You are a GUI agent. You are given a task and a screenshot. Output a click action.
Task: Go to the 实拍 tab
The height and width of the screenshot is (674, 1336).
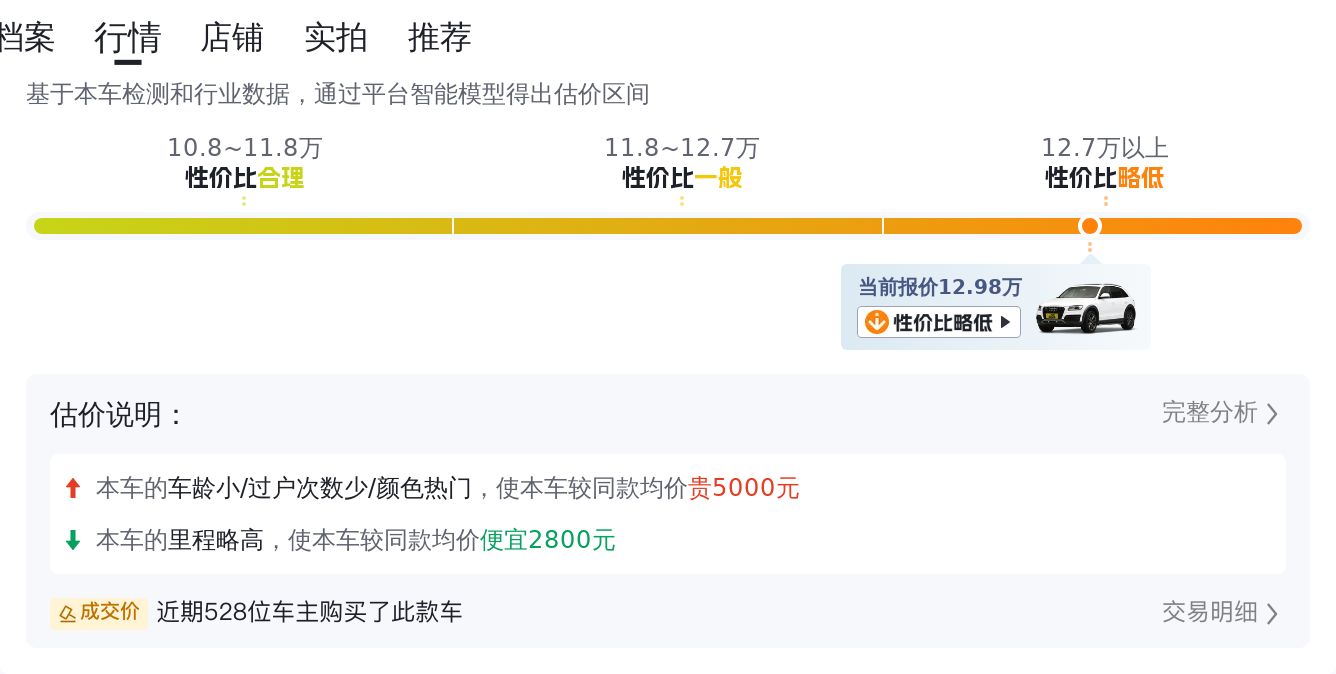(336, 38)
